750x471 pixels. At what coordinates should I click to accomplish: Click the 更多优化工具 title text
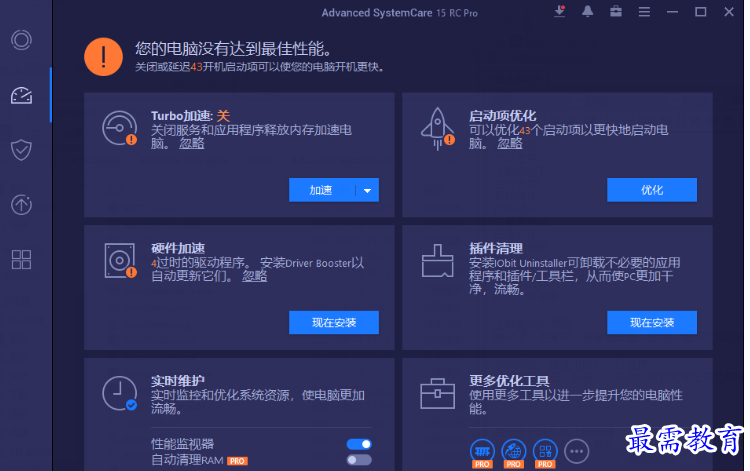(x=509, y=381)
